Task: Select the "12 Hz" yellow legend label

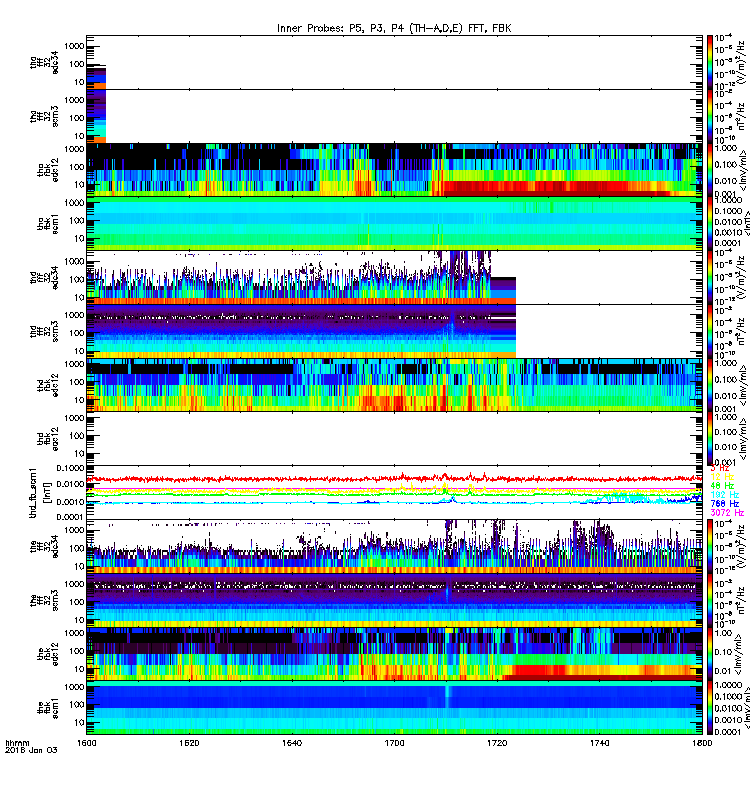Action: pos(722,477)
